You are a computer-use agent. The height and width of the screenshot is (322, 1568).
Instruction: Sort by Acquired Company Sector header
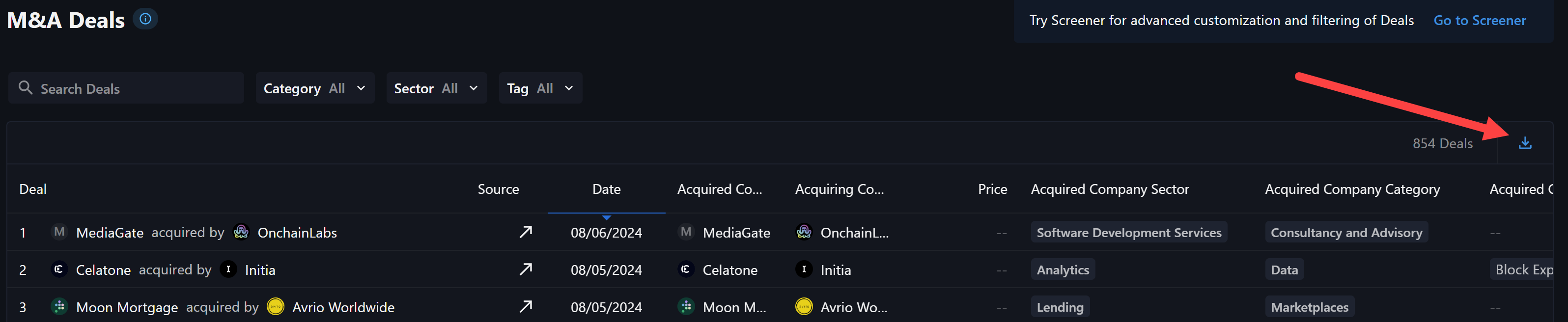click(x=1109, y=189)
